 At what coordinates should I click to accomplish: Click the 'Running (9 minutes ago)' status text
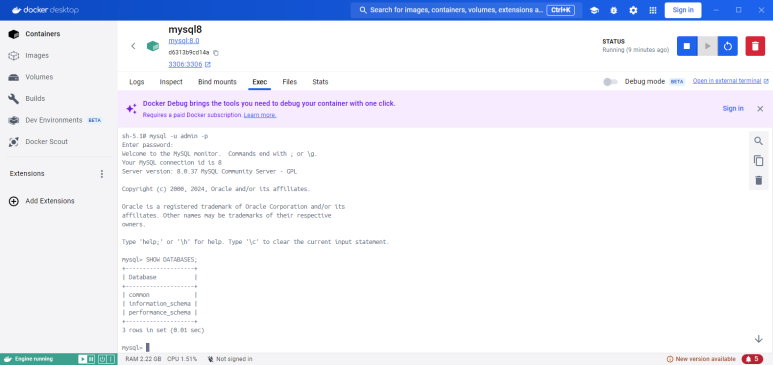(x=635, y=50)
